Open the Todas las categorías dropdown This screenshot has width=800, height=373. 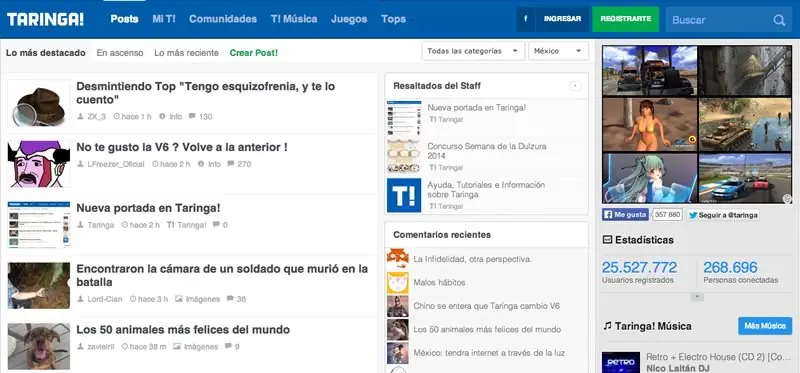pyautogui.click(x=473, y=51)
